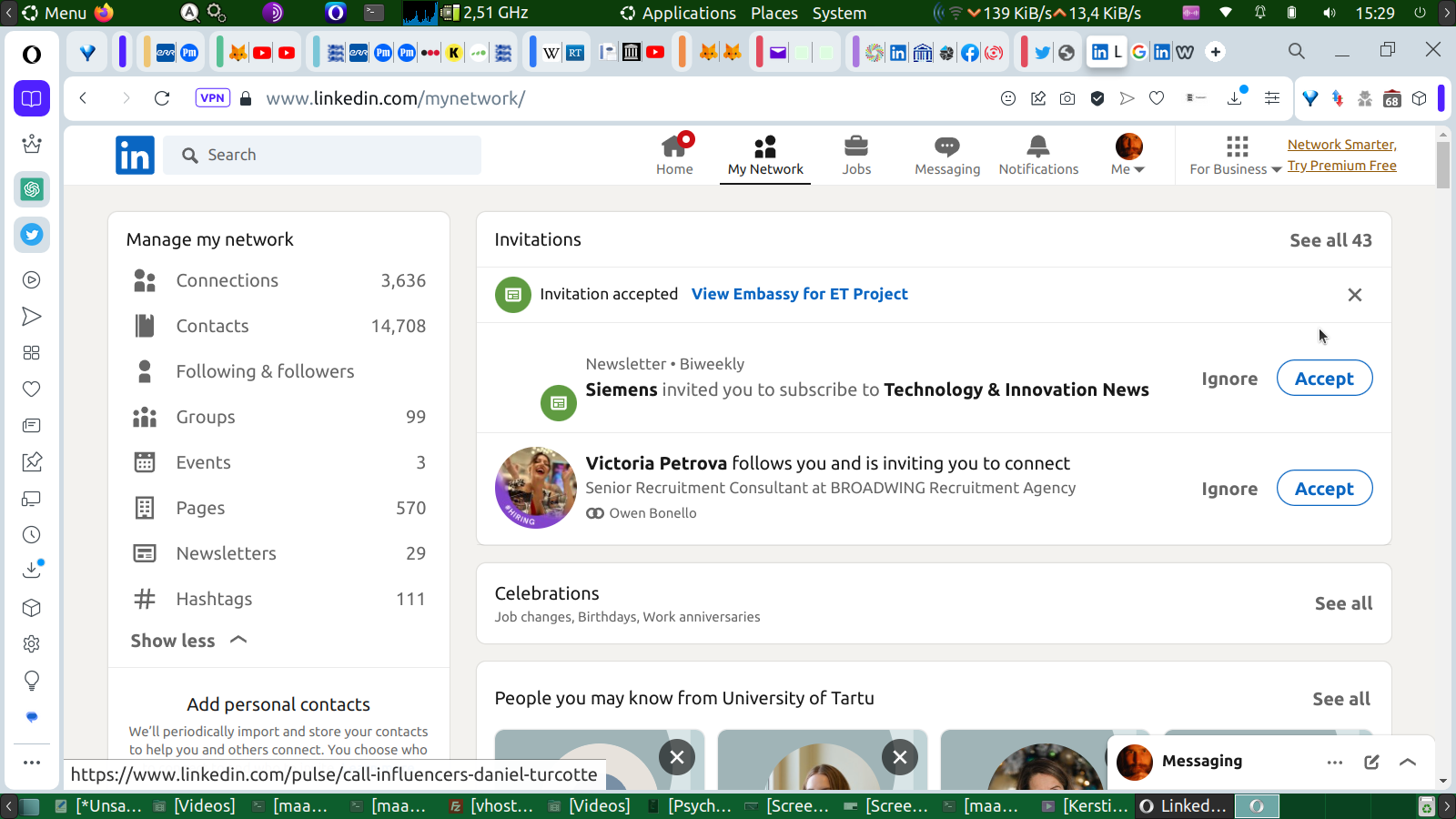
Task: Compose a new message in Messaging overlay
Action: pyautogui.click(x=1371, y=763)
